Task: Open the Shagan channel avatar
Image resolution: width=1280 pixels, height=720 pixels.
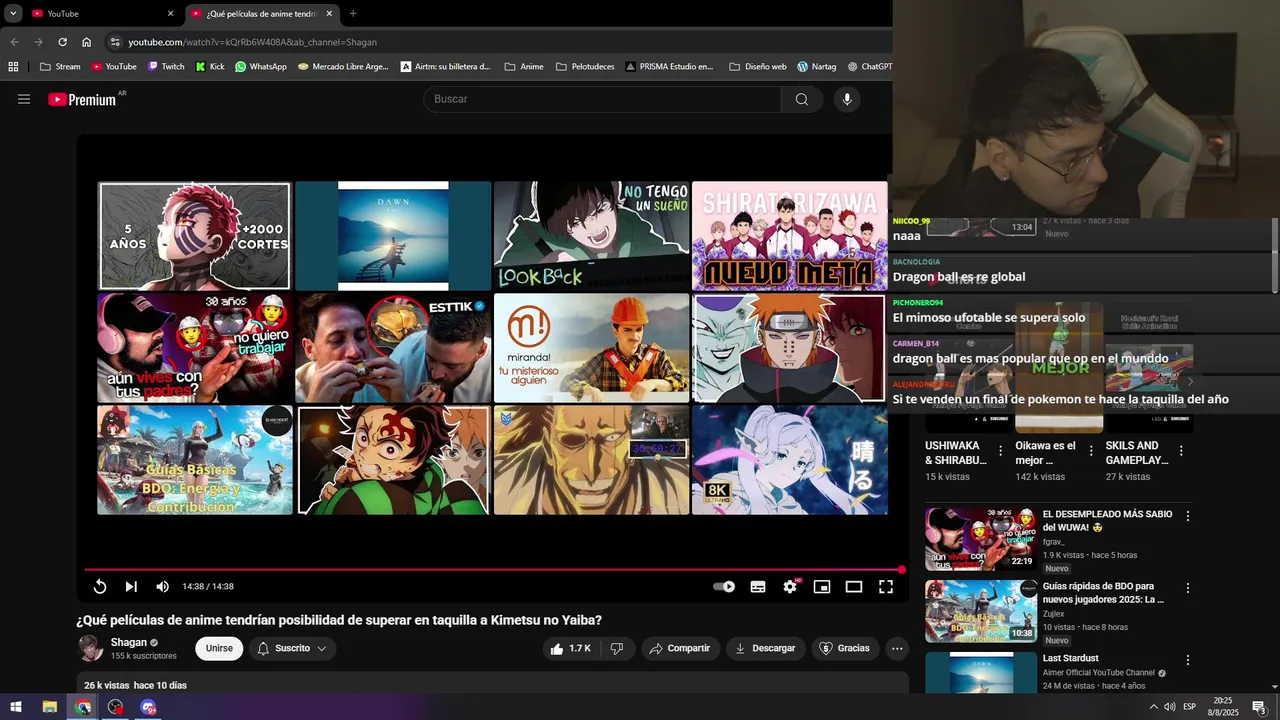Action: click(91, 648)
